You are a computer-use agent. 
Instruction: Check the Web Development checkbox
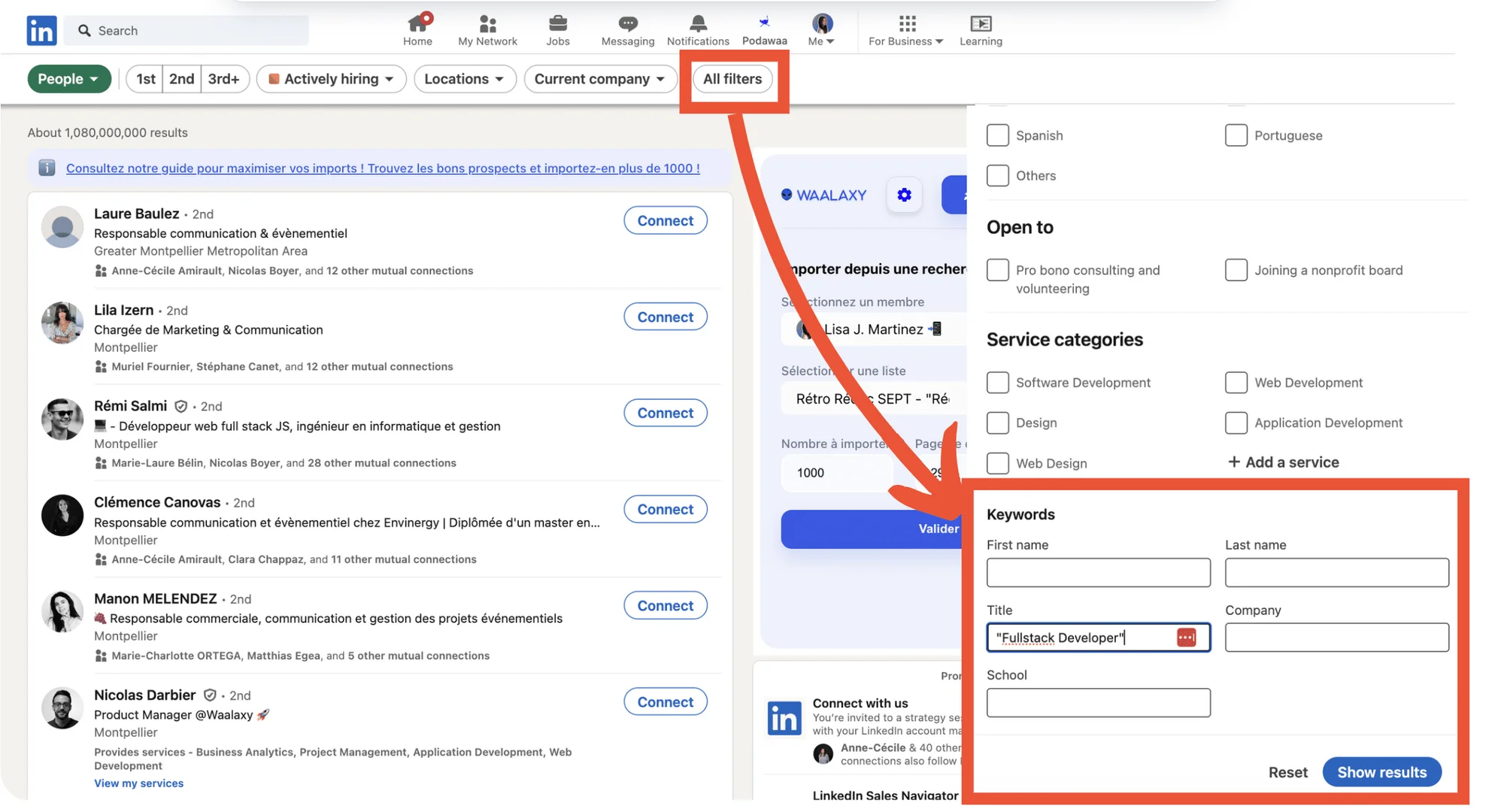coord(1236,382)
